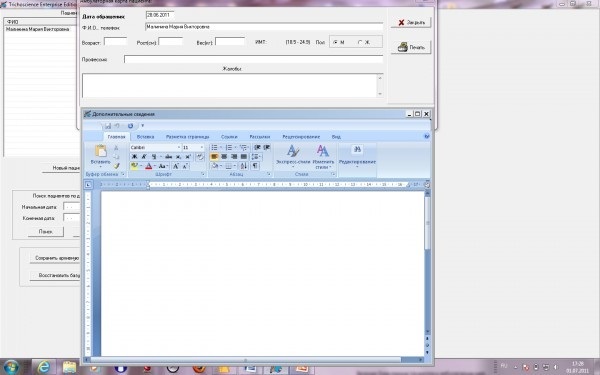This screenshot has width=600, height=375.
Task: Click the Clear Formatting icon
Action: (x=200, y=157)
